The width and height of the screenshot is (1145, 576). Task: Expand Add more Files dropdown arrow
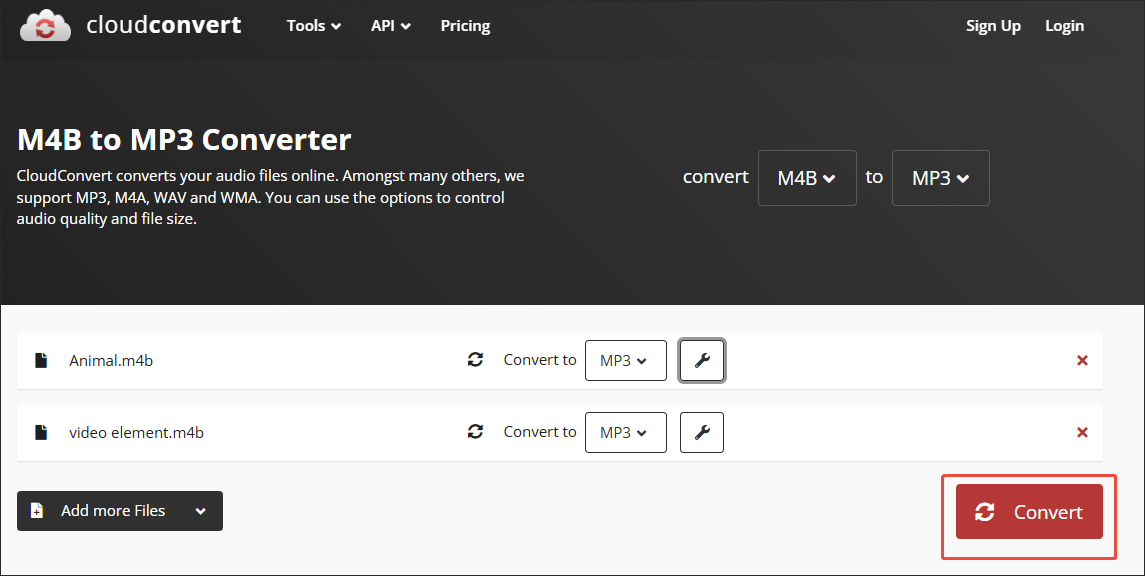pos(199,510)
